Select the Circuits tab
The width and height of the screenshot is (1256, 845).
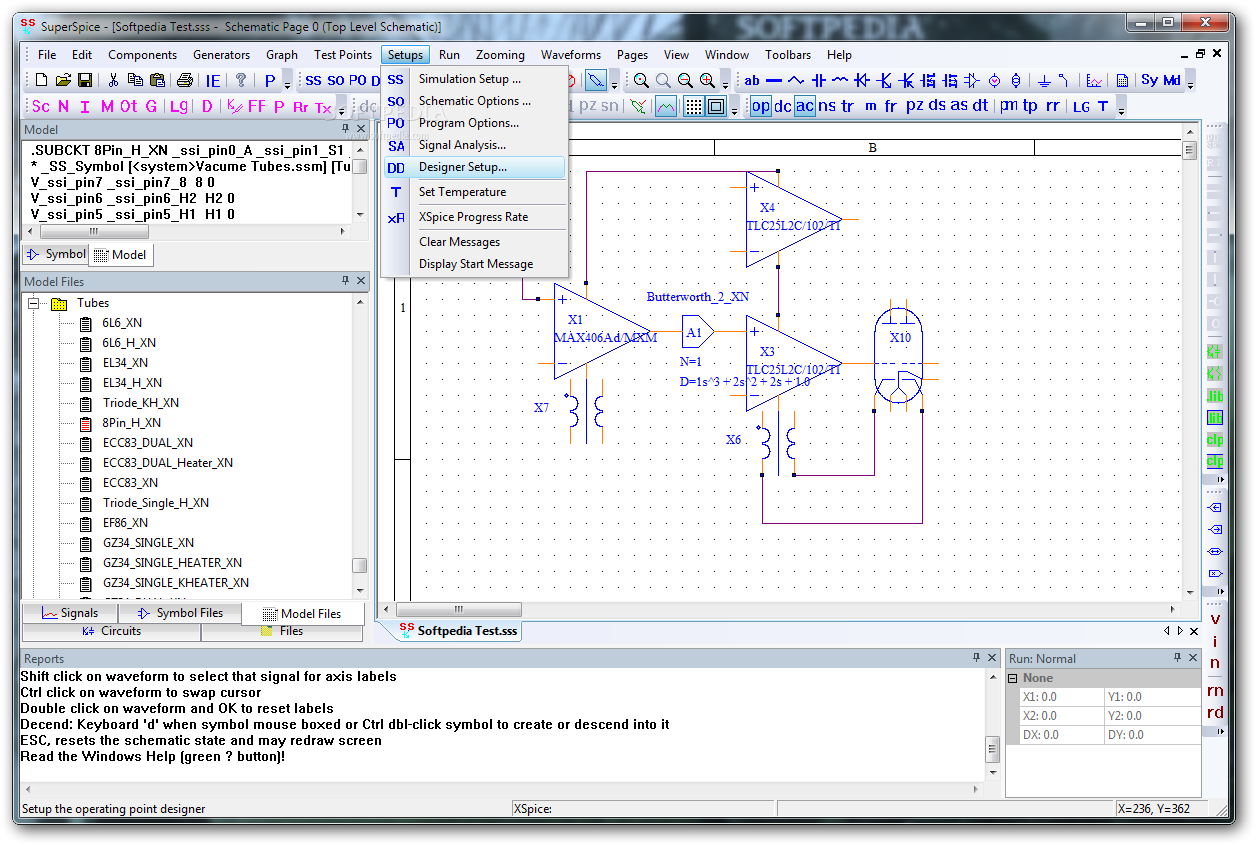112,631
